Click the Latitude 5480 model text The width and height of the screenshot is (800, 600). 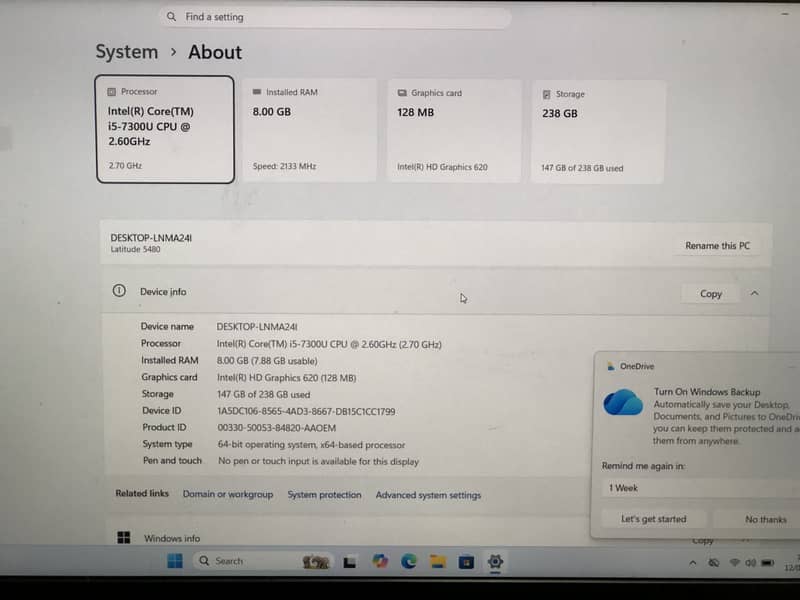[x=135, y=249]
